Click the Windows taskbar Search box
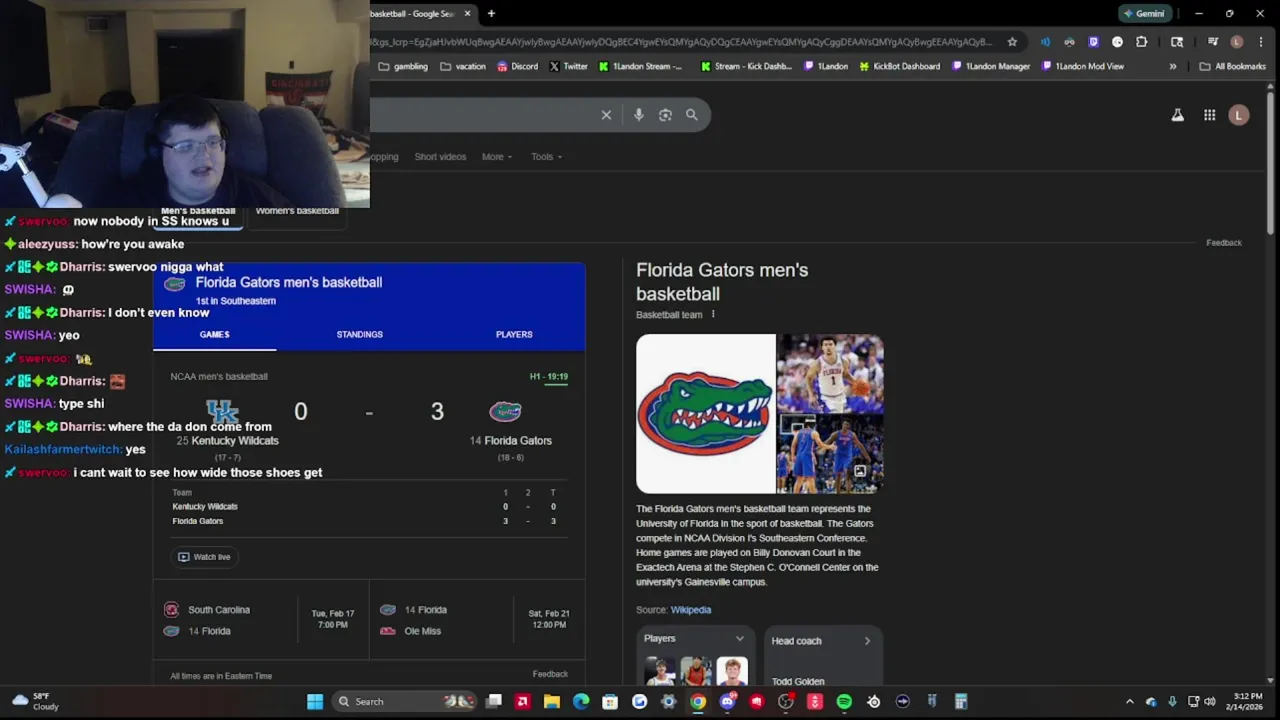 click(x=405, y=702)
